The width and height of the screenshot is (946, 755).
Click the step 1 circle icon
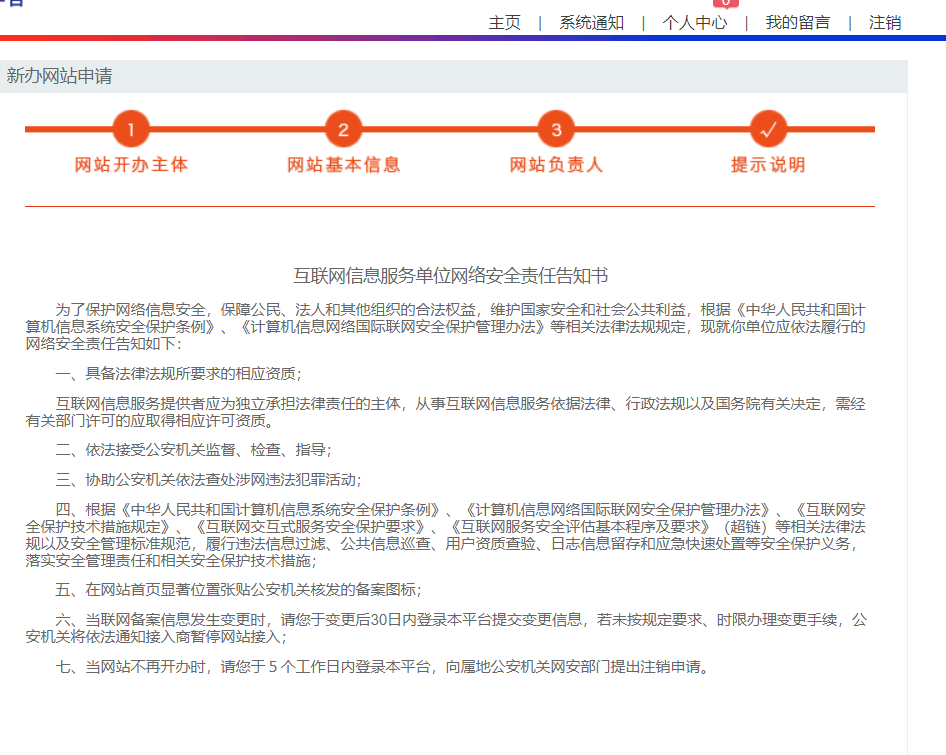(x=131, y=129)
